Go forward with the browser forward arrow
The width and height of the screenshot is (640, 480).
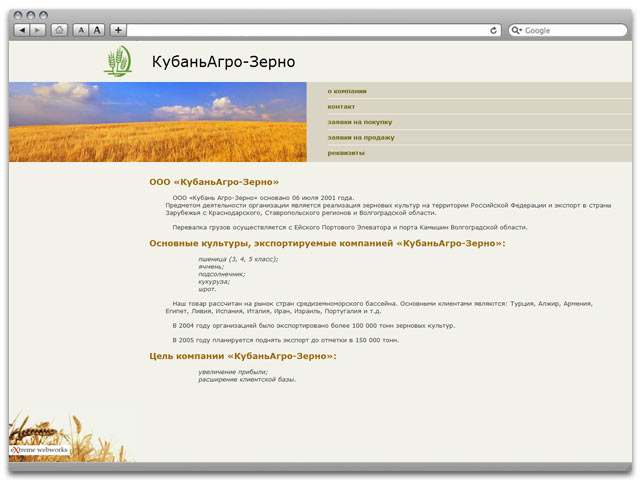(x=38, y=30)
